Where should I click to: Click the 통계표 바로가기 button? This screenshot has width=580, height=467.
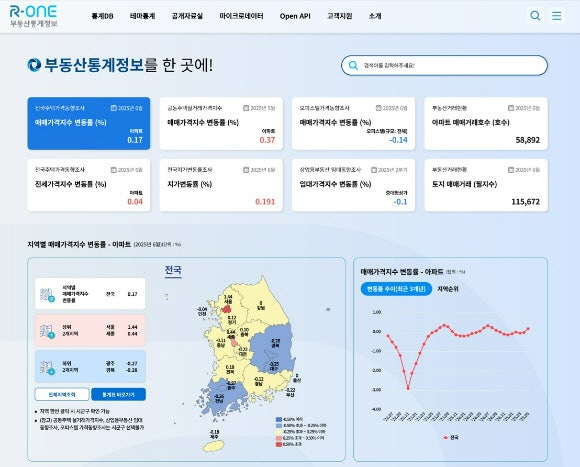coord(118,395)
